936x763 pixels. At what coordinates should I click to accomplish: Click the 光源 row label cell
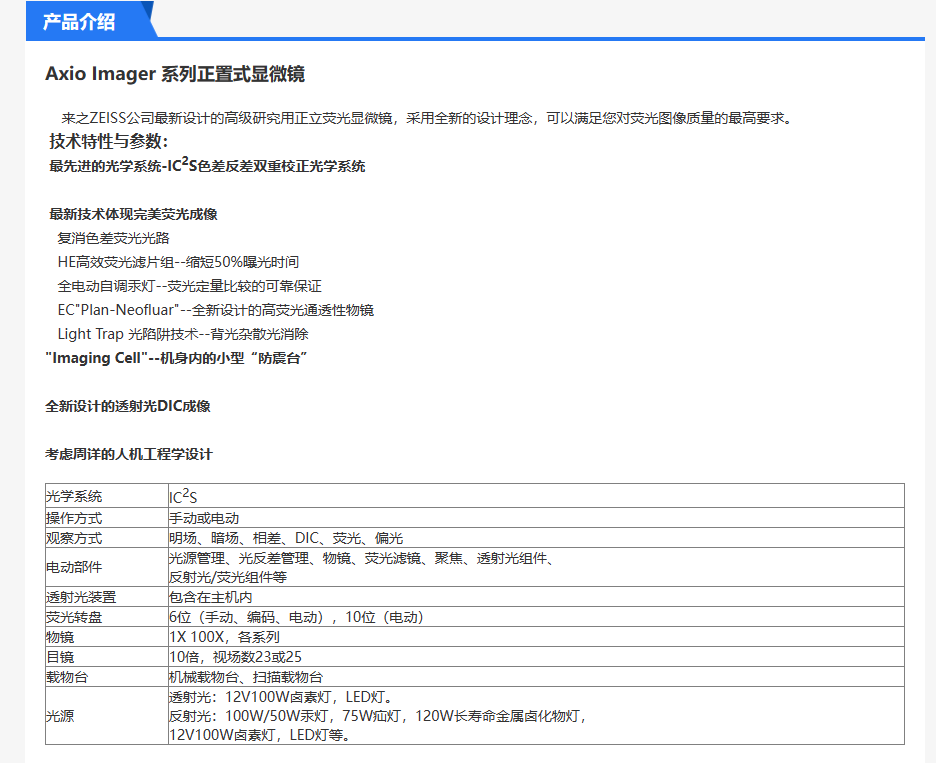[x=107, y=716]
